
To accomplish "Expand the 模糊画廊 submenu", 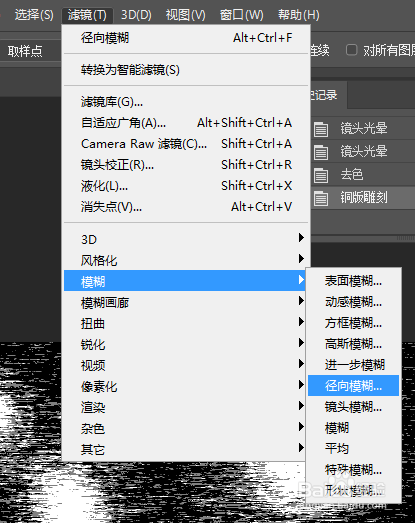I will tap(184, 302).
